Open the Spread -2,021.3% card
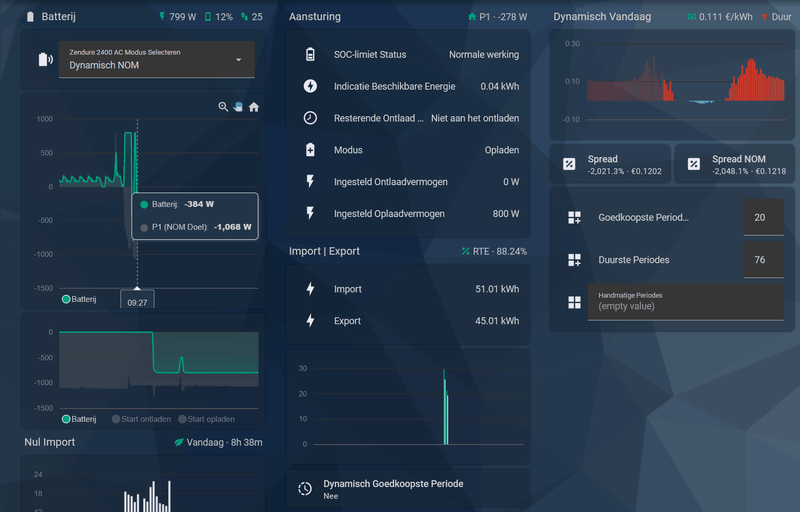Viewport: 800px width, 512px height. pos(610,164)
